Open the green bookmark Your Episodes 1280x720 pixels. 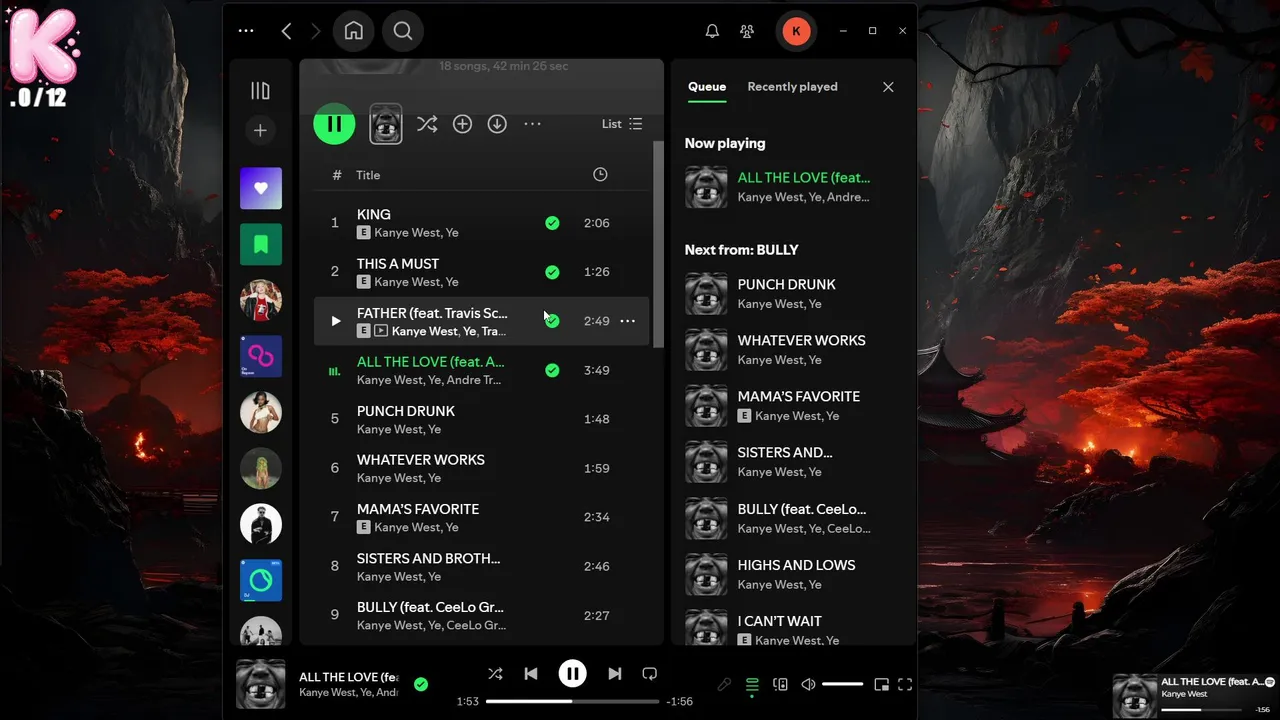261,244
